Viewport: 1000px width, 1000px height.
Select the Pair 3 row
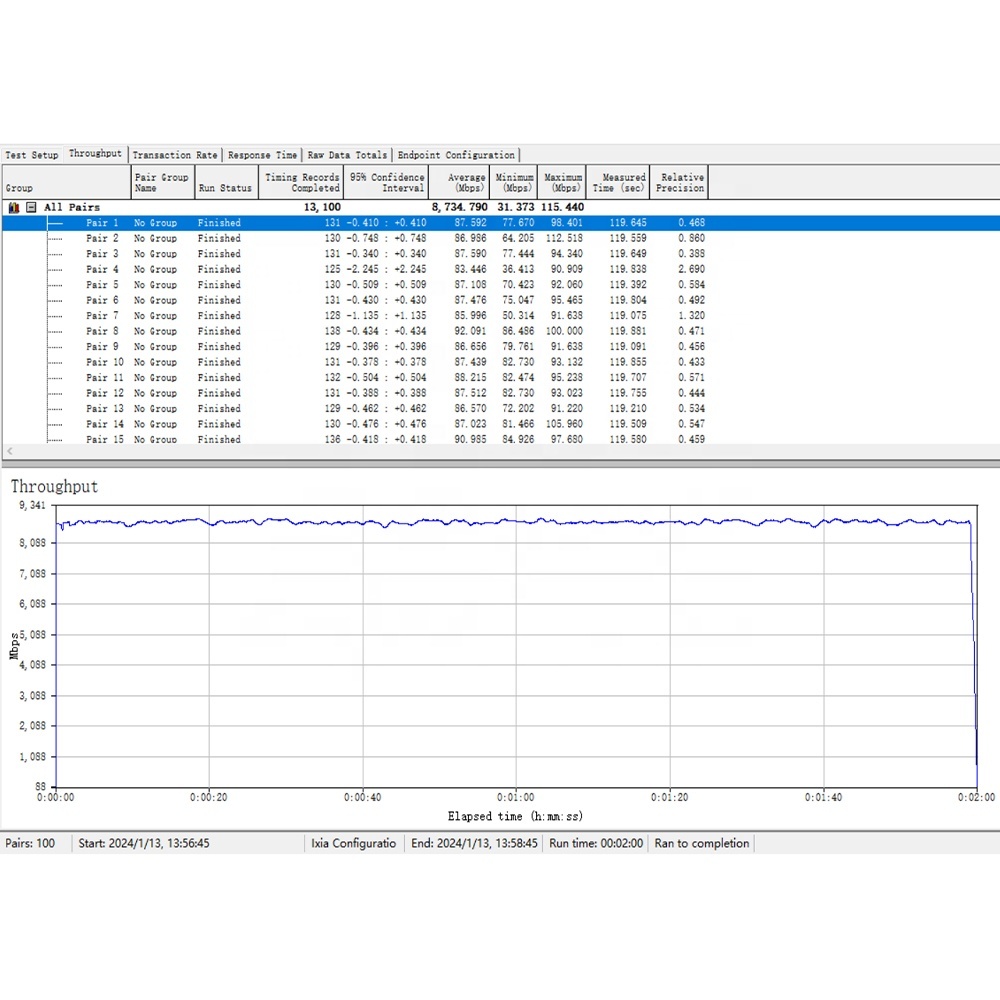click(x=501, y=254)
